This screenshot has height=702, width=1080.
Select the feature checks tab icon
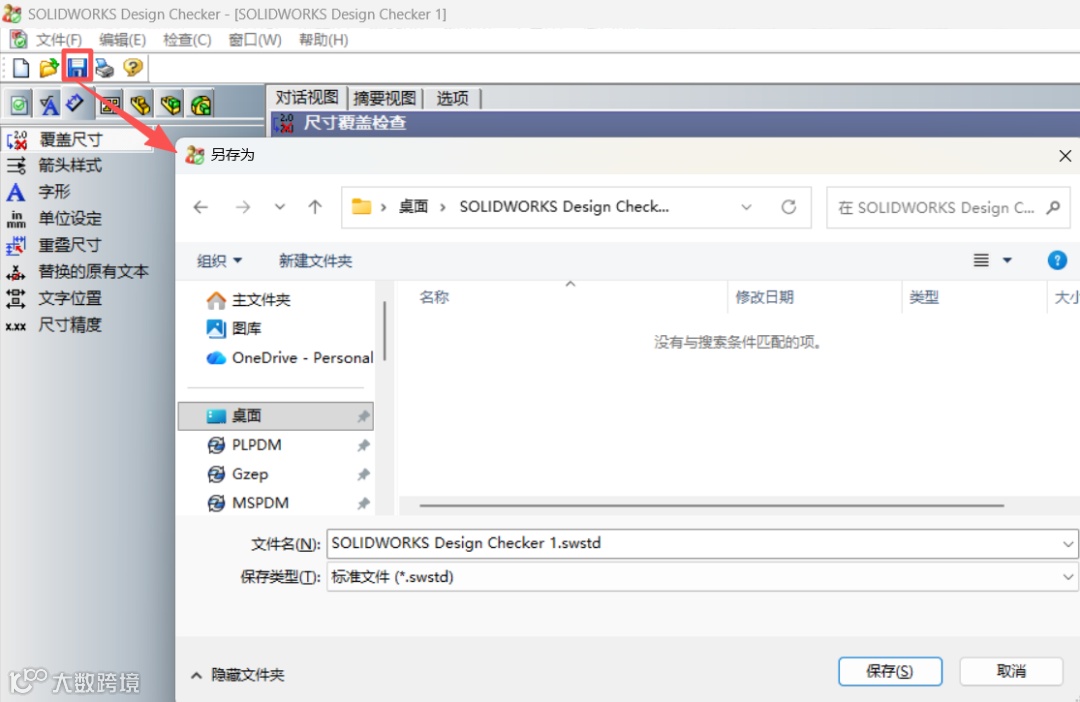[201, 105]
